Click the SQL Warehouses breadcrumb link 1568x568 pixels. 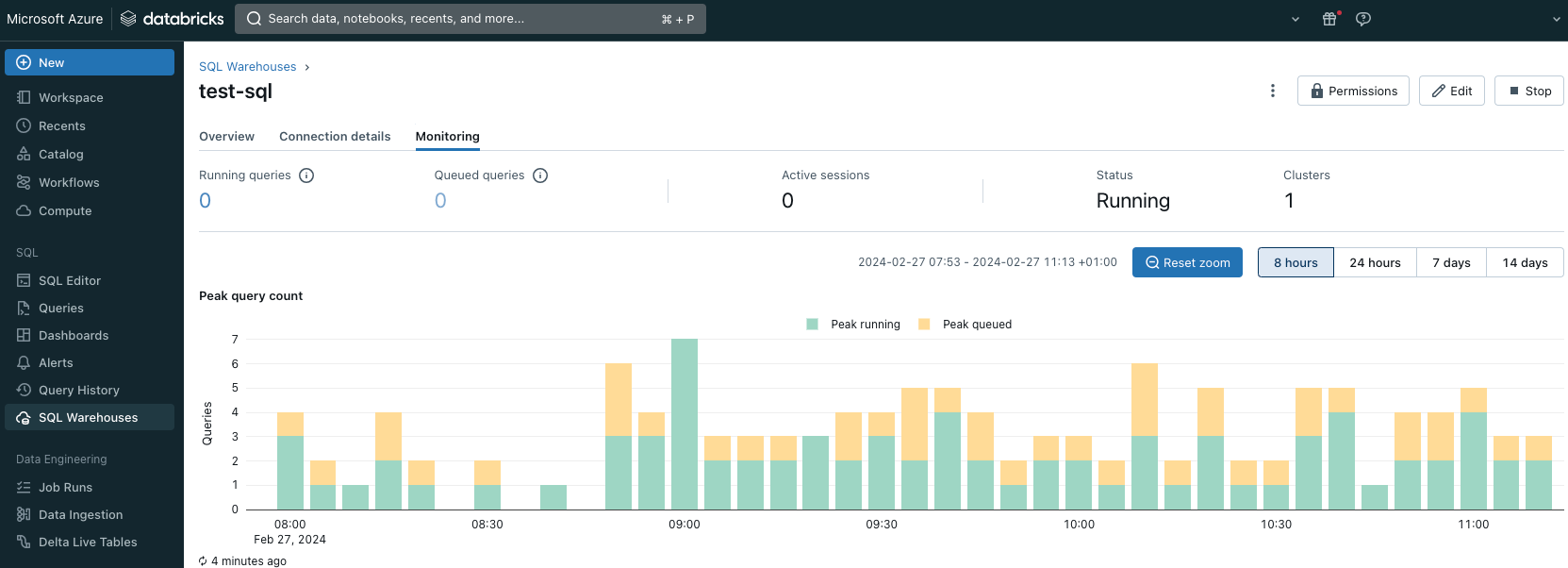pos(247,67)
